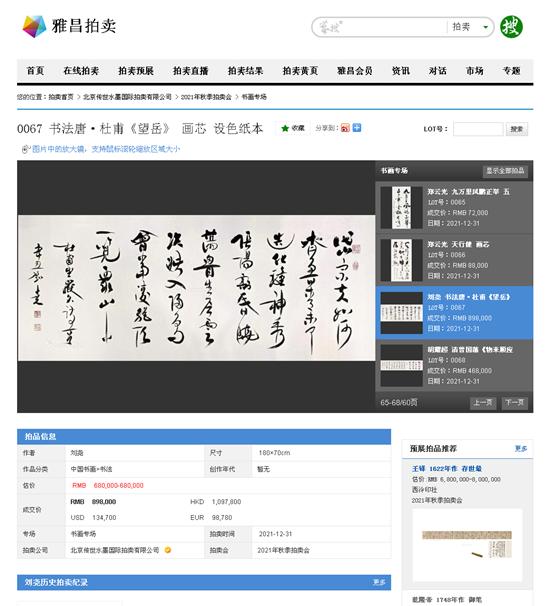Click the 中国书画>书法 category value

[91, 469]
